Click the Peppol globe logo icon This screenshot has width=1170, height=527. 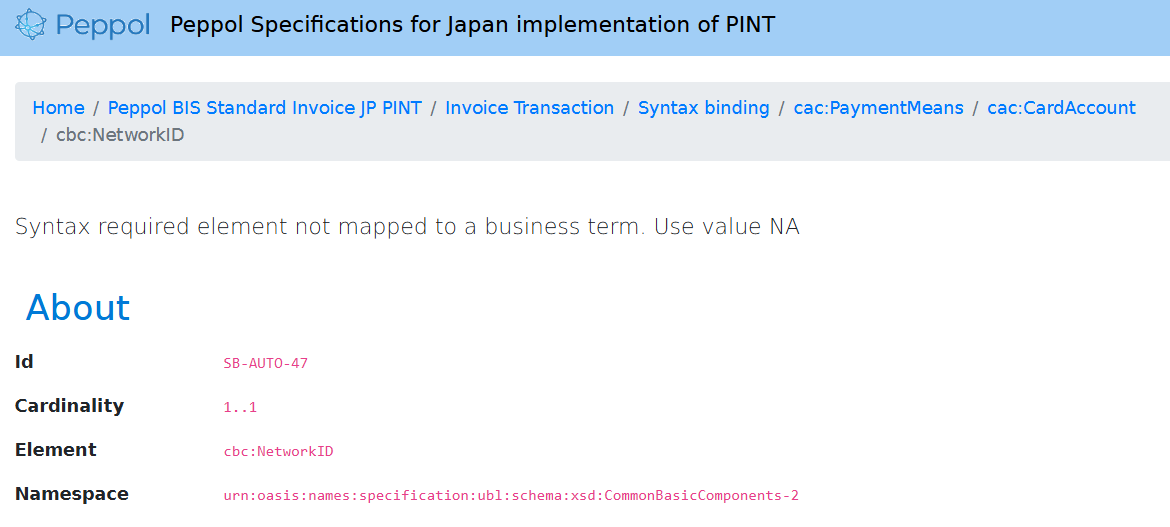31,25
